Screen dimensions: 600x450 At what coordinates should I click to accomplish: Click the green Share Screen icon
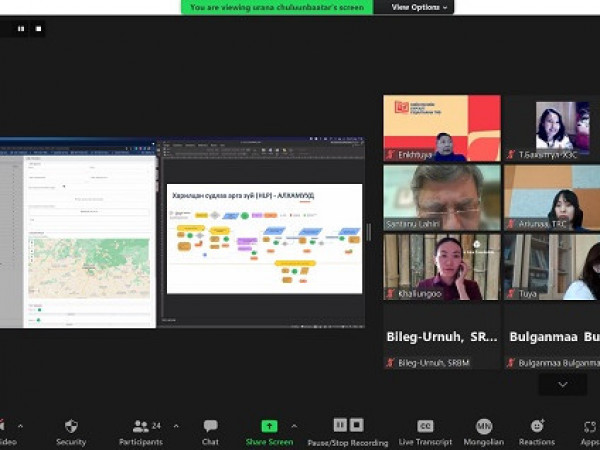point(269,426)
